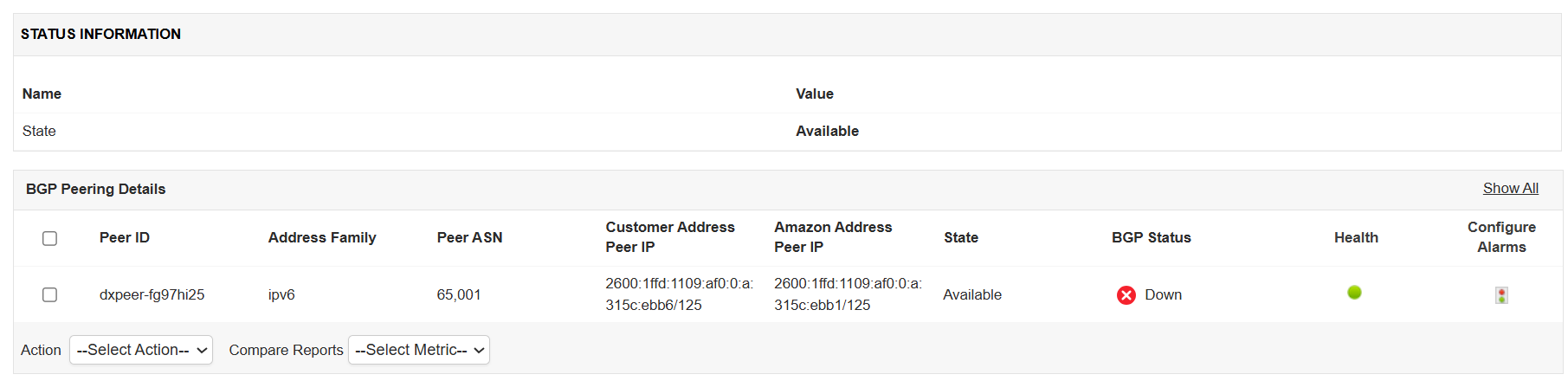Click the Configure Alarms column header
The height and width of the screenshot is (381, 1568).
pos(1501,236)
